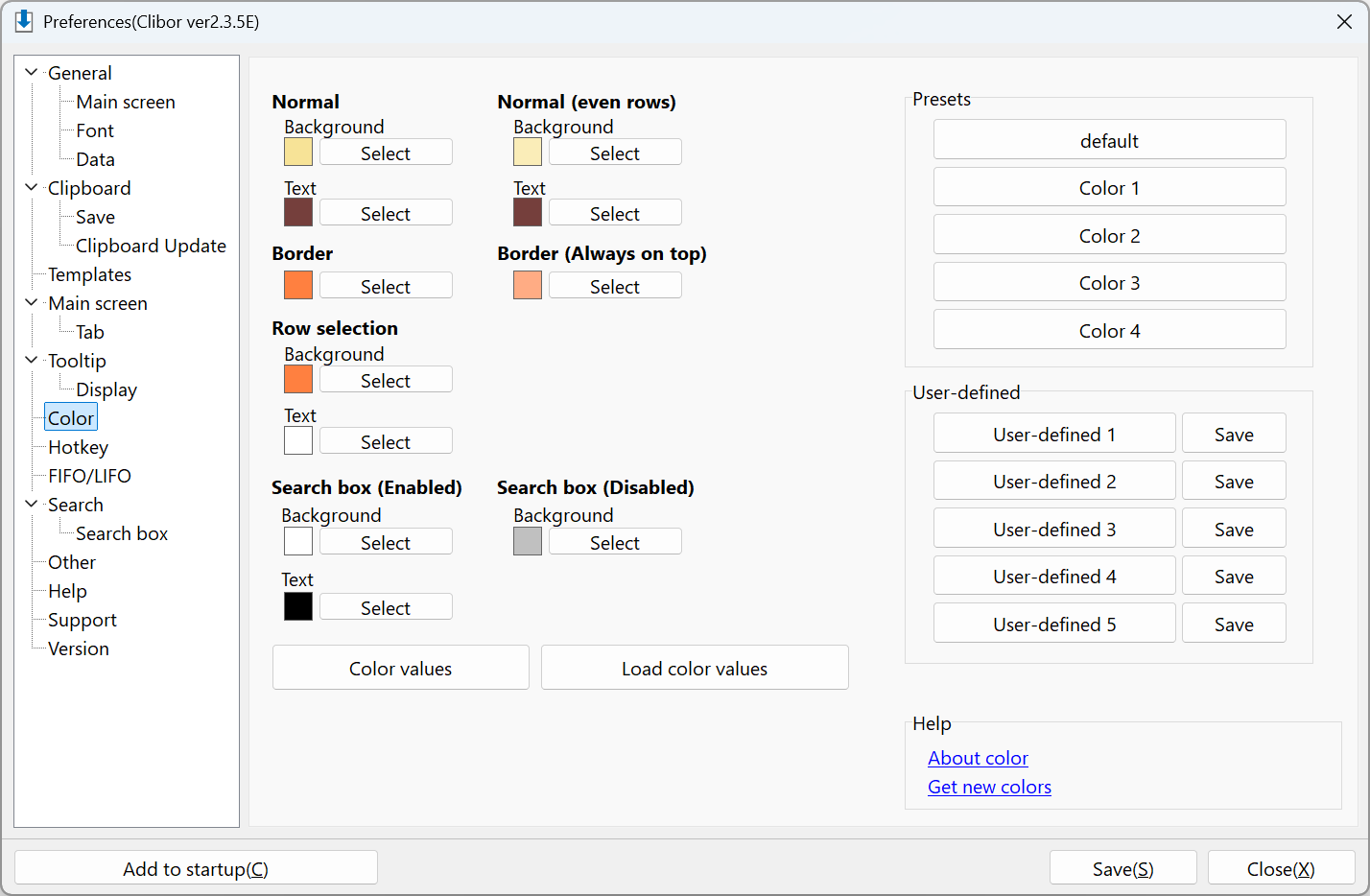Click Border (Always on top) color swatch
Screen dimensions: 1370x896
pyautogui.click(x=528, y=285)
